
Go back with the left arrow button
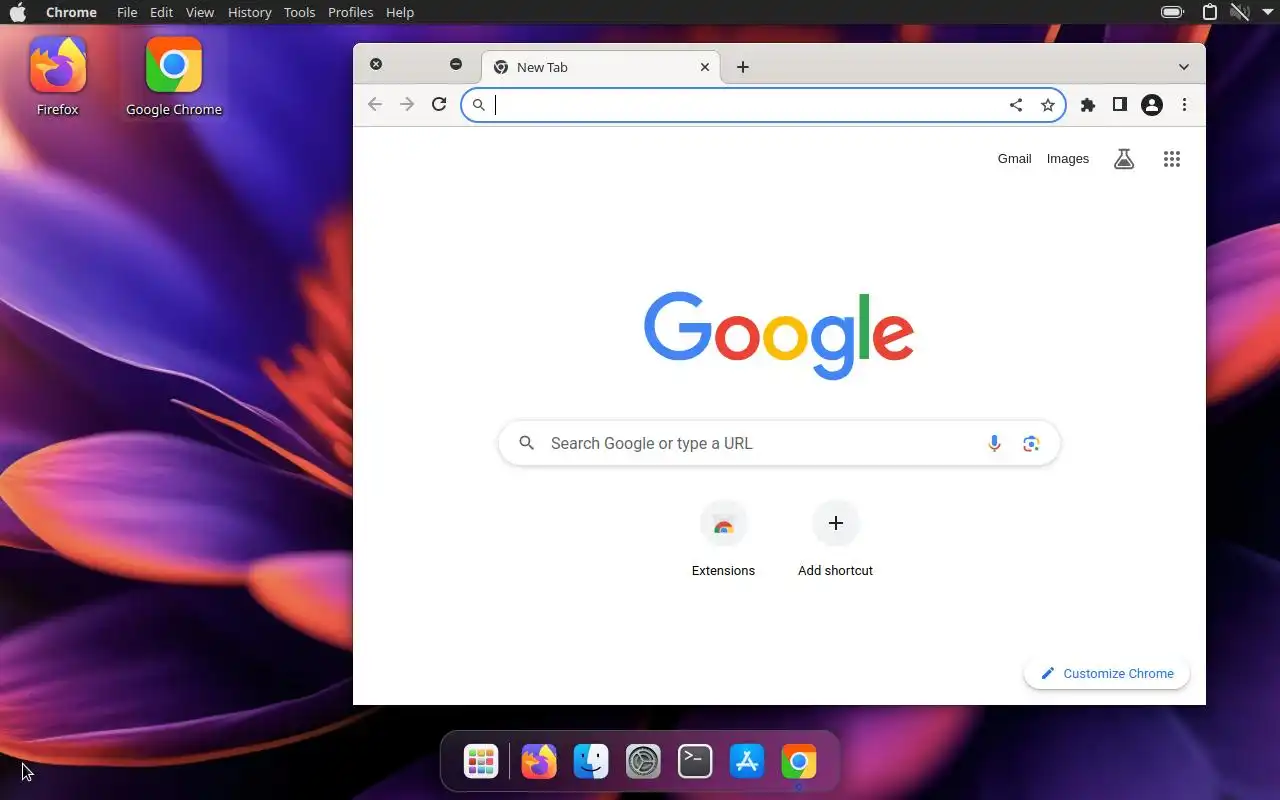(x=375, y=104)
